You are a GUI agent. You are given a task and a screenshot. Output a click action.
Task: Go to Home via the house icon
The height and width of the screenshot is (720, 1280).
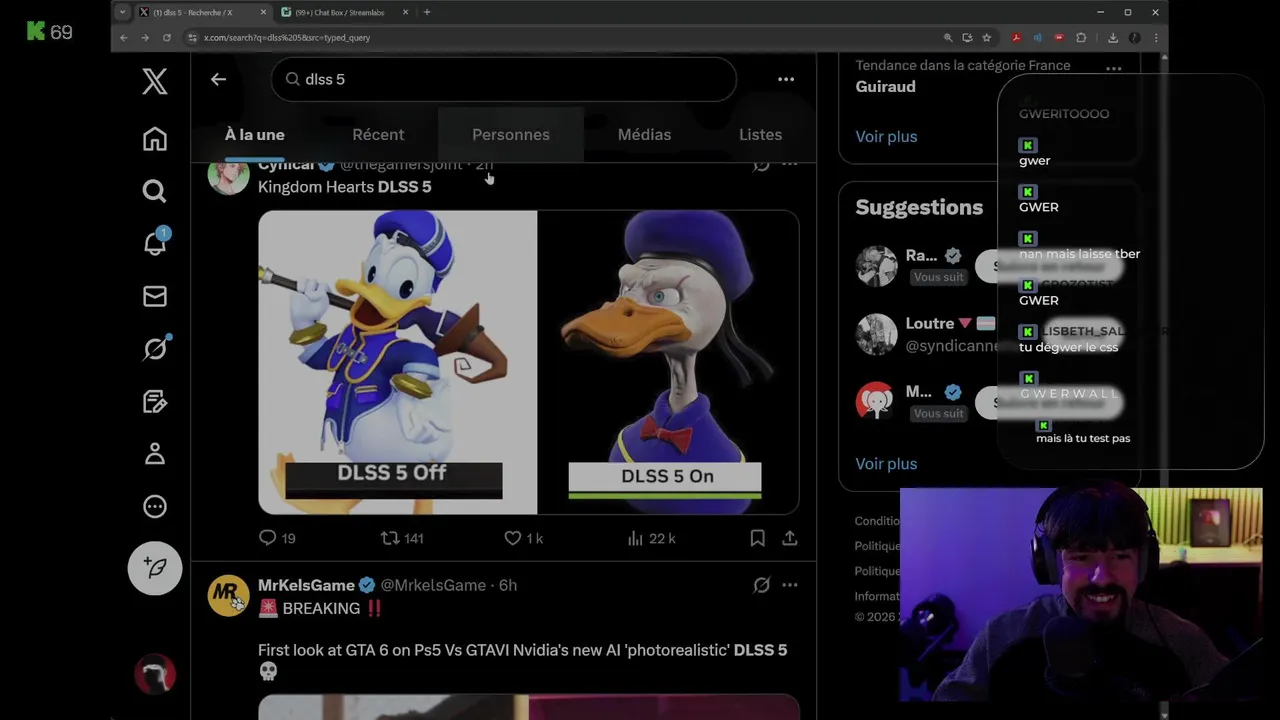click(154, 139)
